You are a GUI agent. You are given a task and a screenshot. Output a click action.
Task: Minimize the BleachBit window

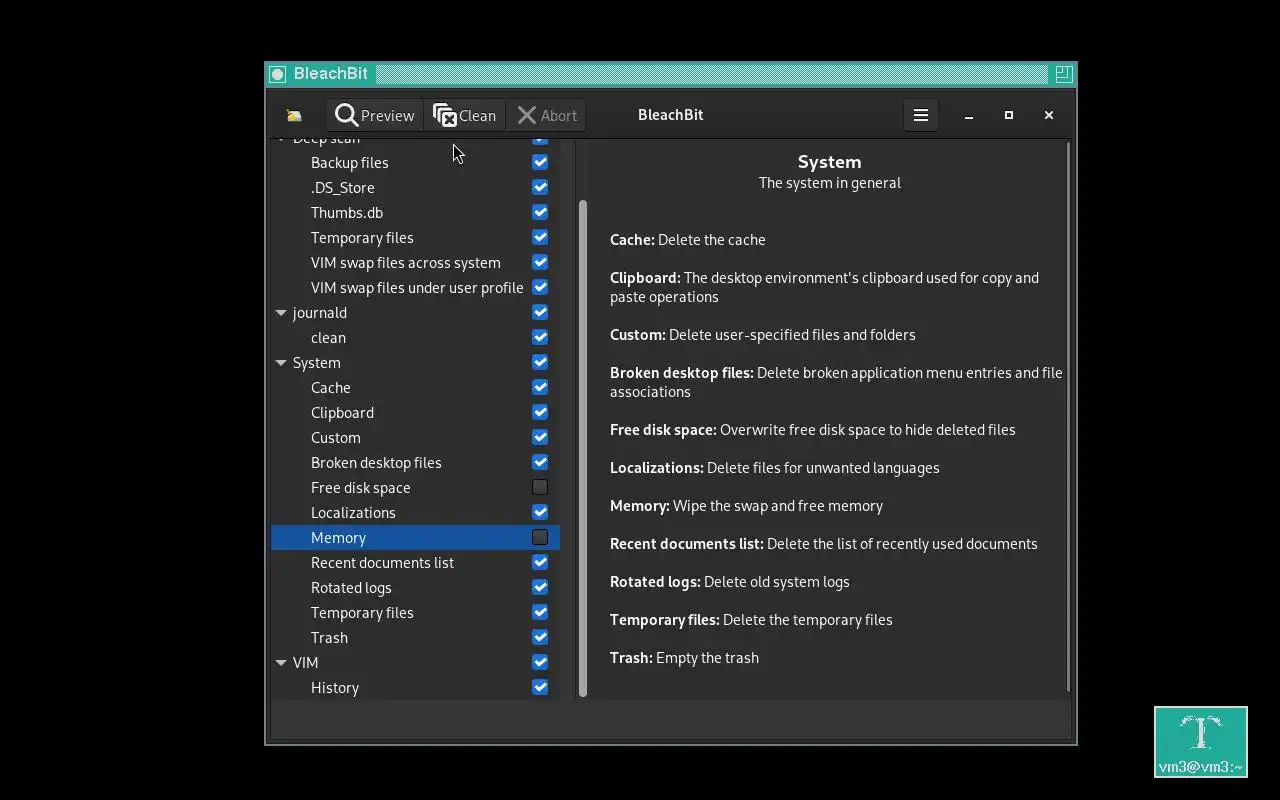coord(969,115)
